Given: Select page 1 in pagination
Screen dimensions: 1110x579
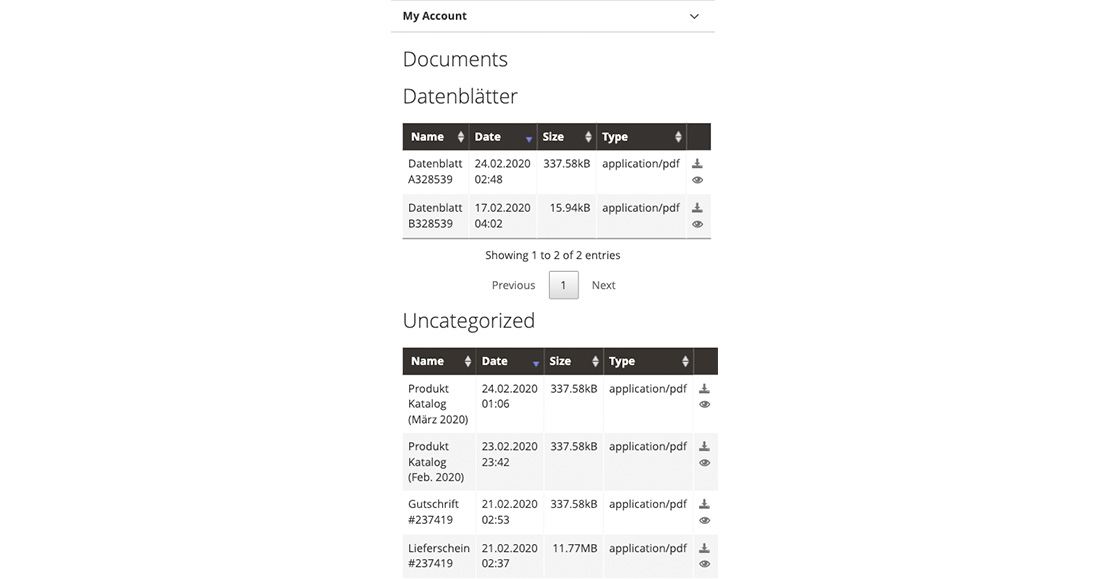Looking at the screenshot, I should click(563, 285).
